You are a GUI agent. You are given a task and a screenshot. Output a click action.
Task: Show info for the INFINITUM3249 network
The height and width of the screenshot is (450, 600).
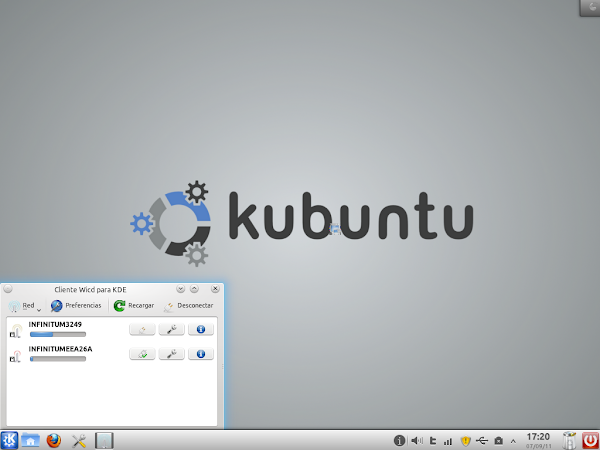pyautogui.click(x=201, y=329)
